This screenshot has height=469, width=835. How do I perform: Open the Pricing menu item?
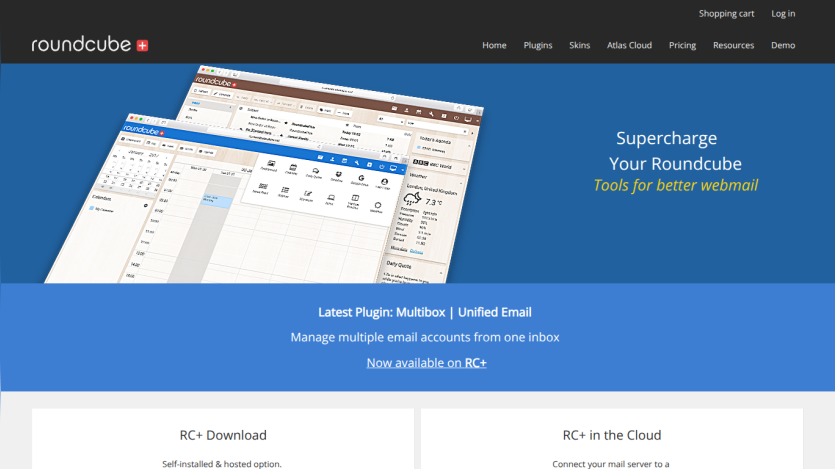(682, 45)
